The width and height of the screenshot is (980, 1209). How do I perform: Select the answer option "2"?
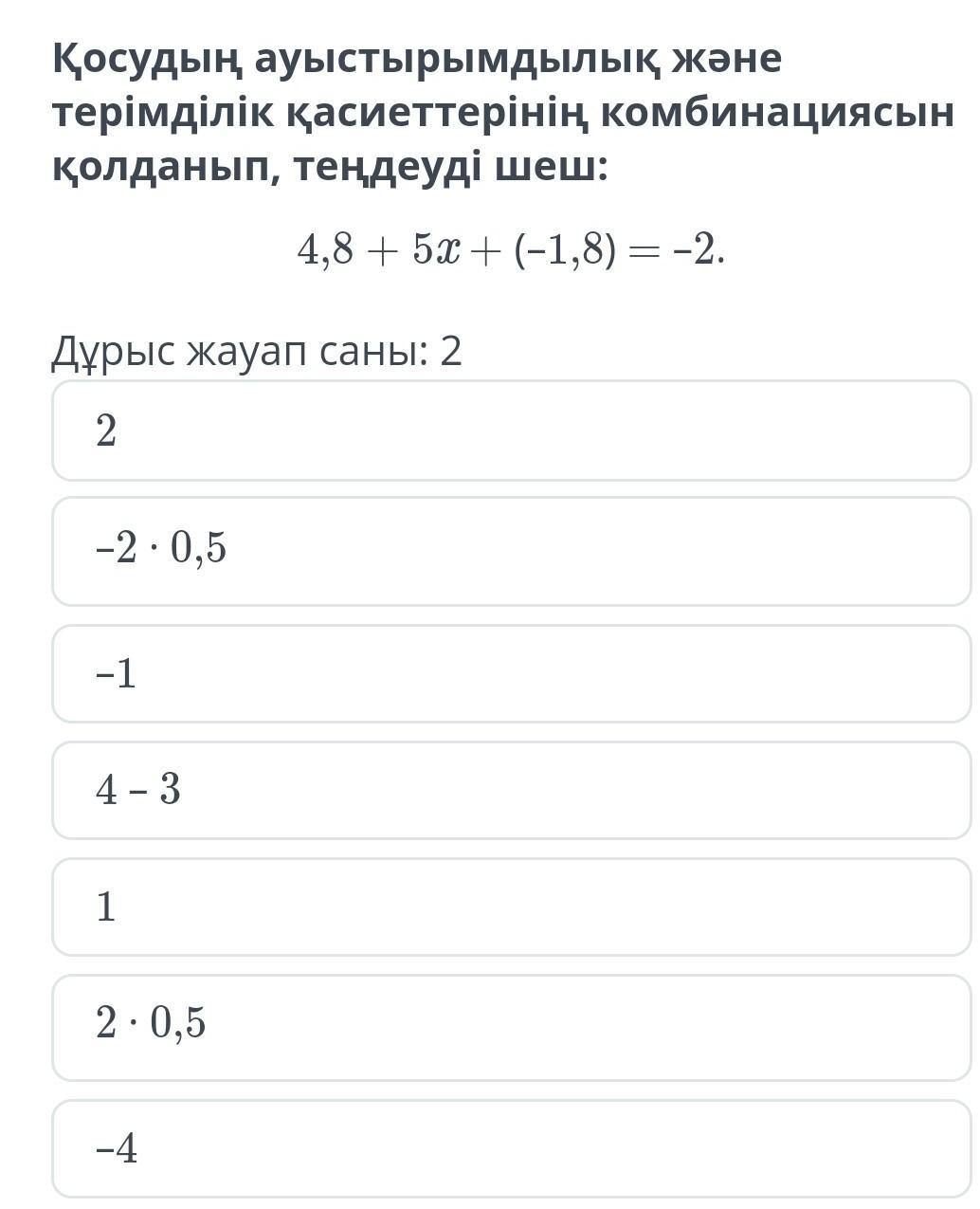512,430
